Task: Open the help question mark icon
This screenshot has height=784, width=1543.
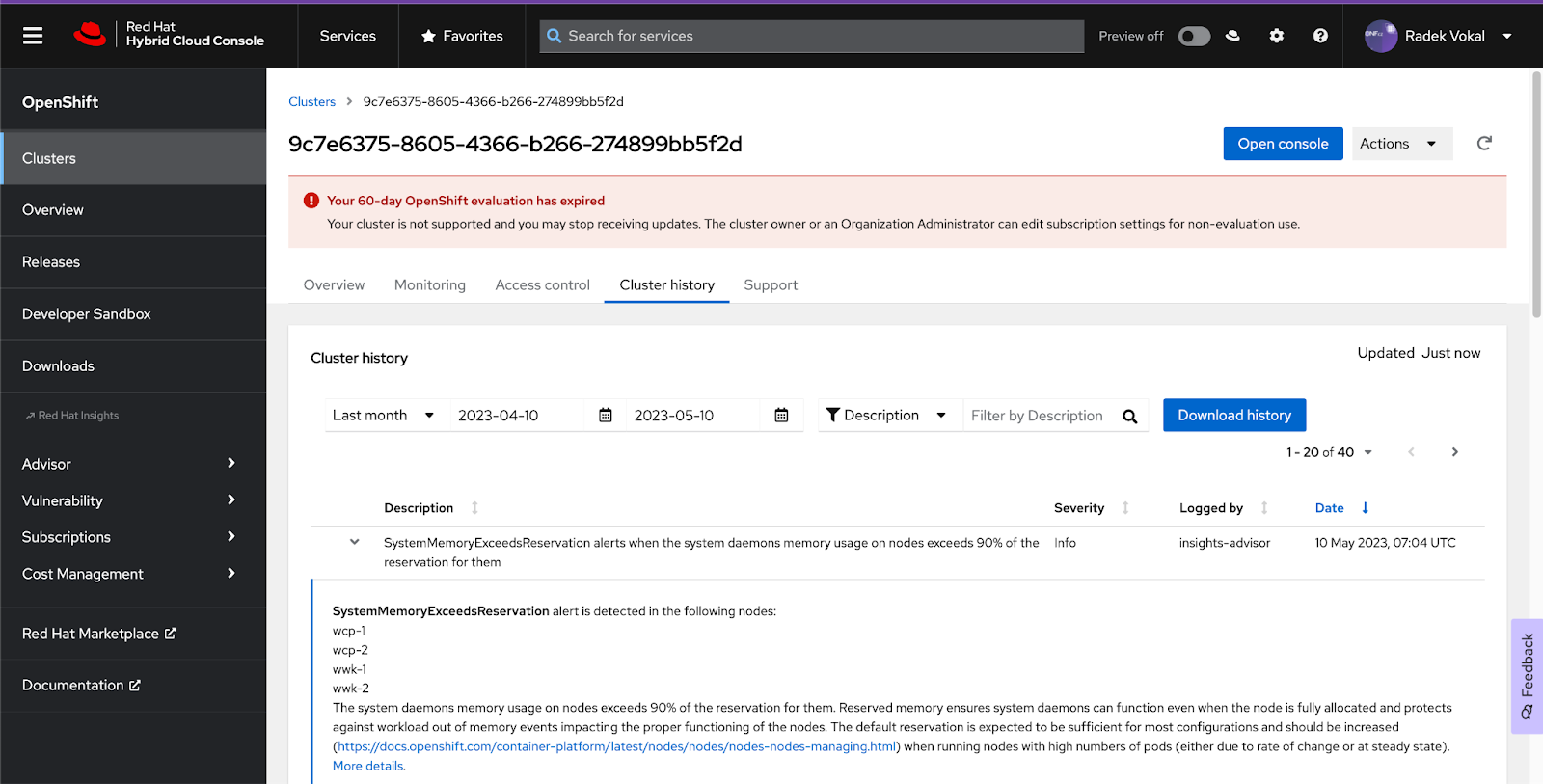Action: coord(1320,36)
